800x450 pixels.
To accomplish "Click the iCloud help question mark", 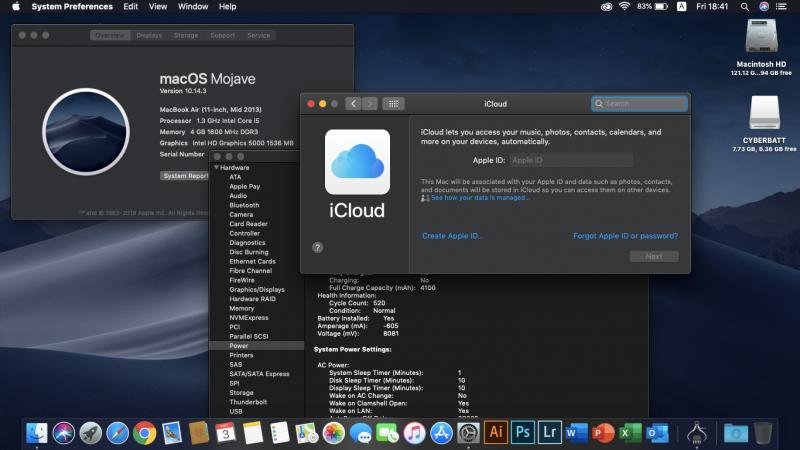I will (x=317, y=247).
